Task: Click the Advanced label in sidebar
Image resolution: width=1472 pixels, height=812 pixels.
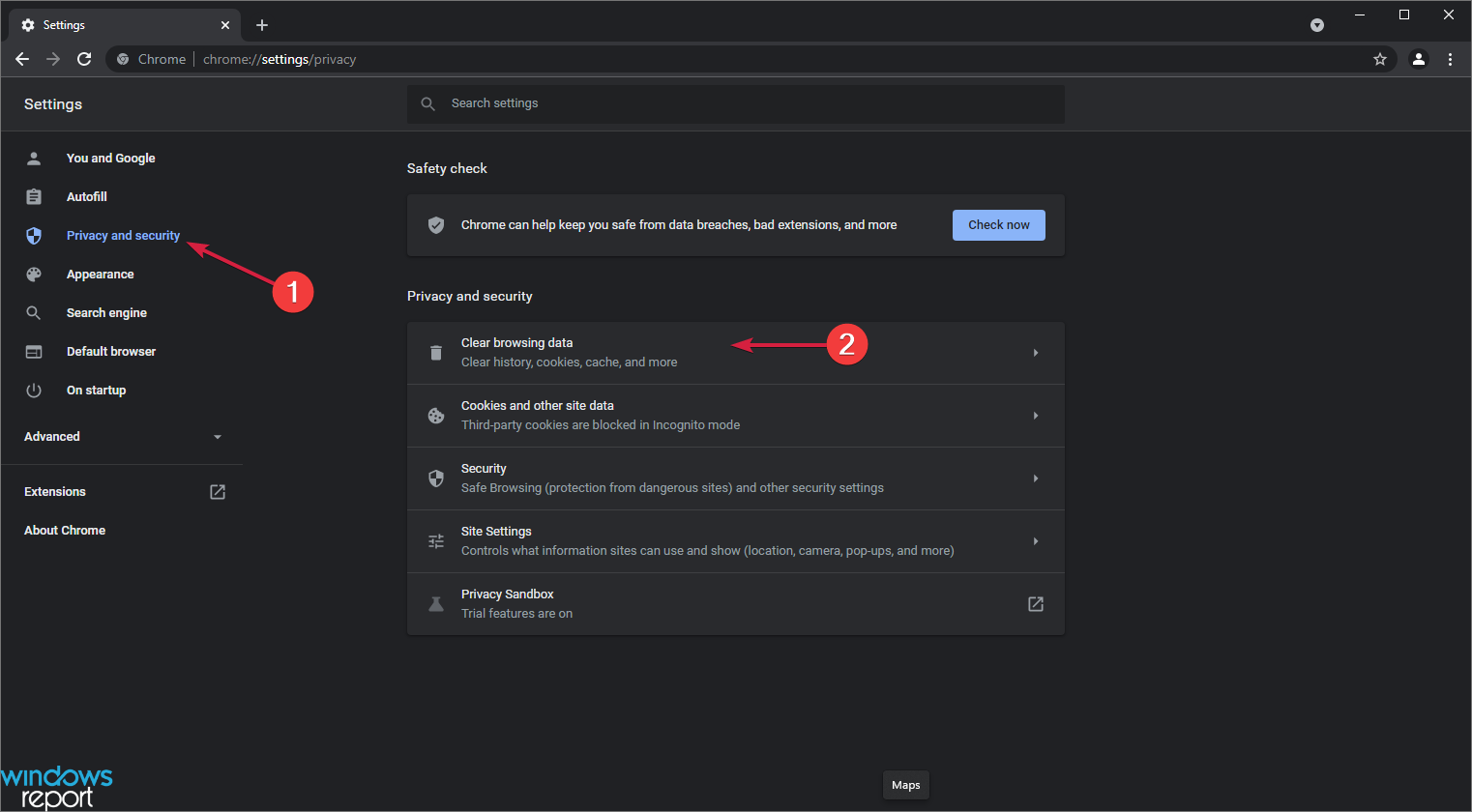Action: coord(52,437)
